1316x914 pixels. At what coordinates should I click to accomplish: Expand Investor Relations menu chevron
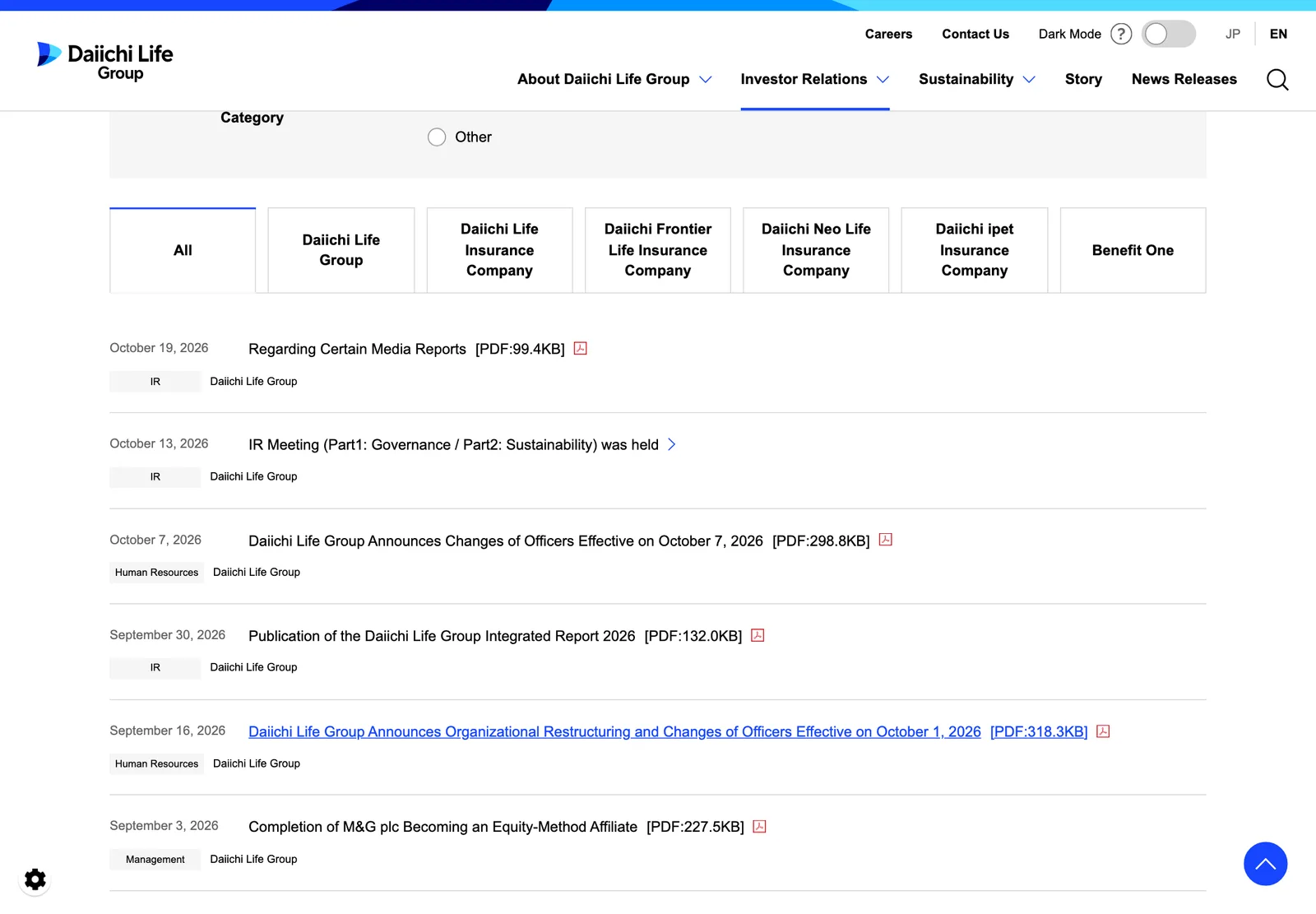pos(883,80)
